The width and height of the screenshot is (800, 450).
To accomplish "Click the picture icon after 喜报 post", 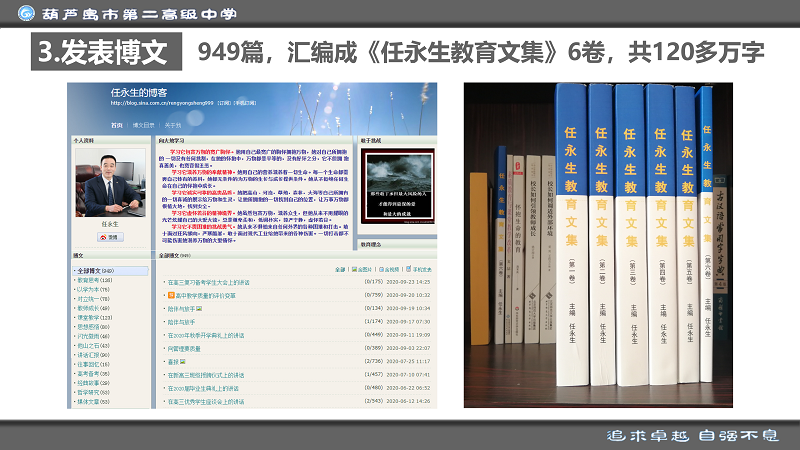I will tap(183, 362).
